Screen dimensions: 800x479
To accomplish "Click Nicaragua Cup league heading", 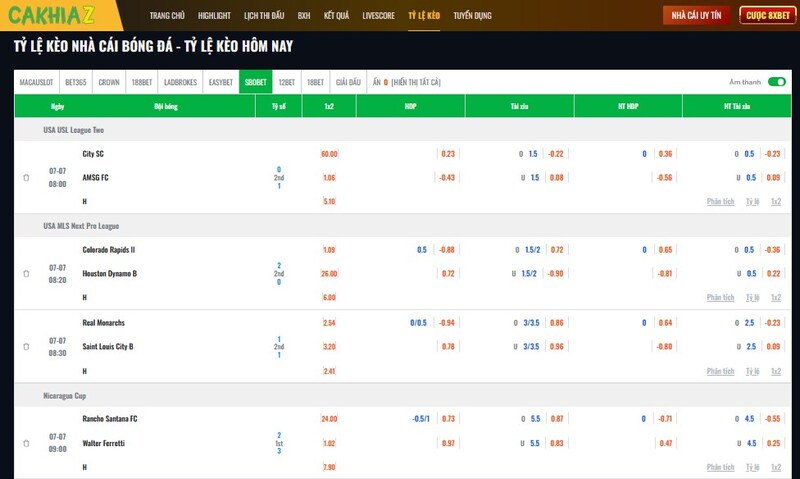I will point(65,396).
